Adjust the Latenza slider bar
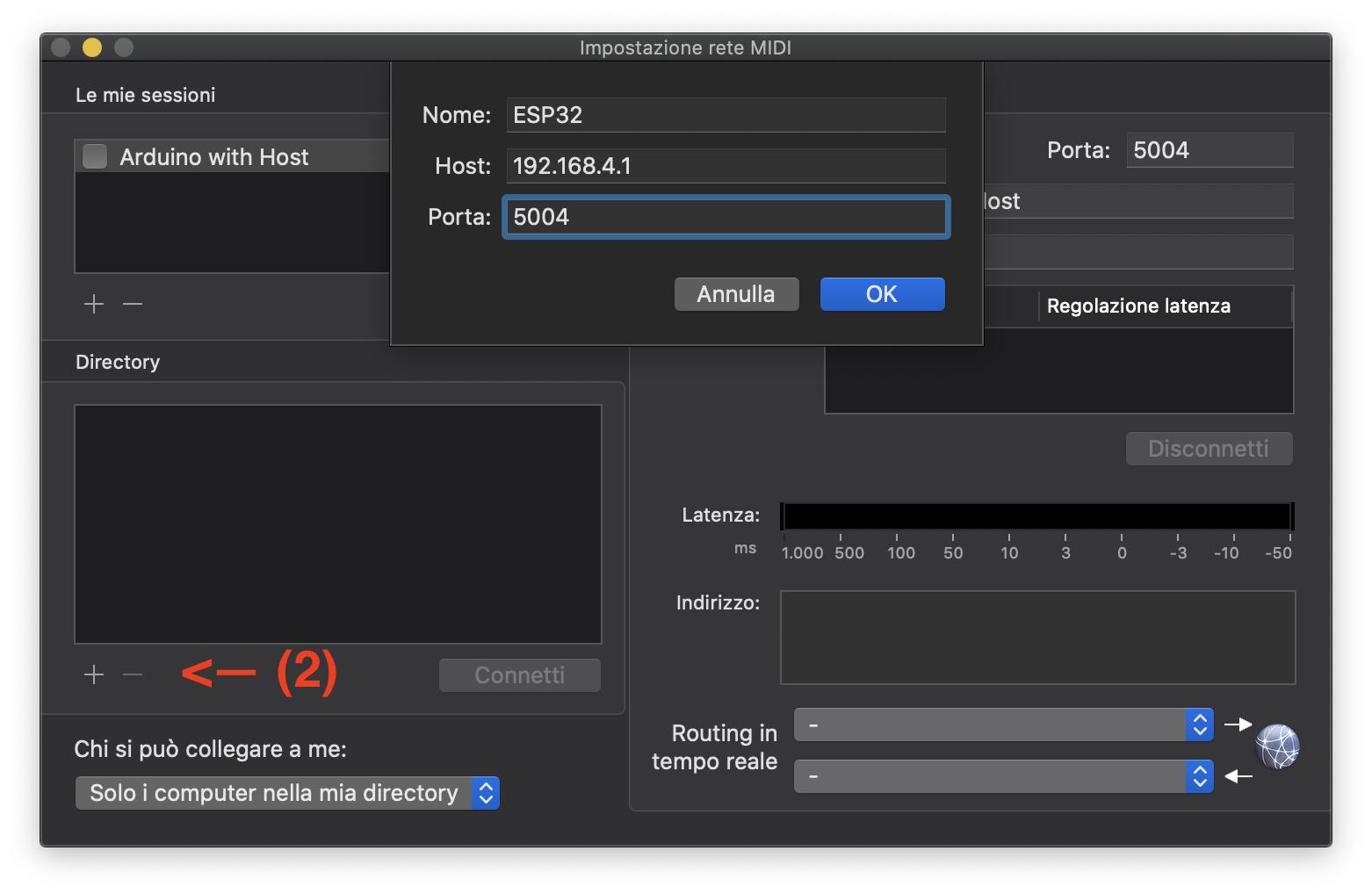The image size is (1372, 894). click(1036, 515)
